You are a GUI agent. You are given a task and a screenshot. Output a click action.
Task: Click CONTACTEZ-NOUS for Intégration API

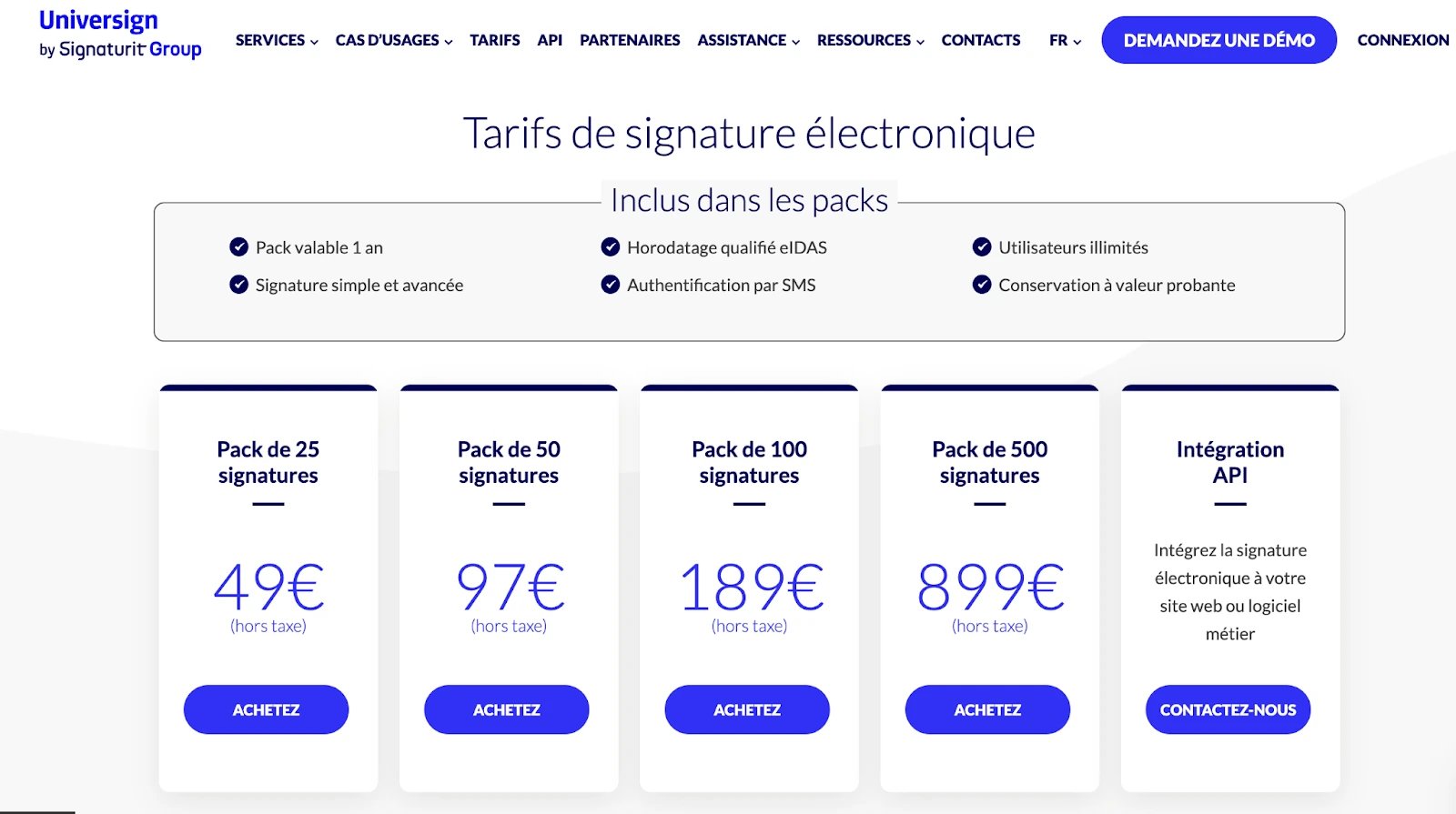click(1228, 709)
